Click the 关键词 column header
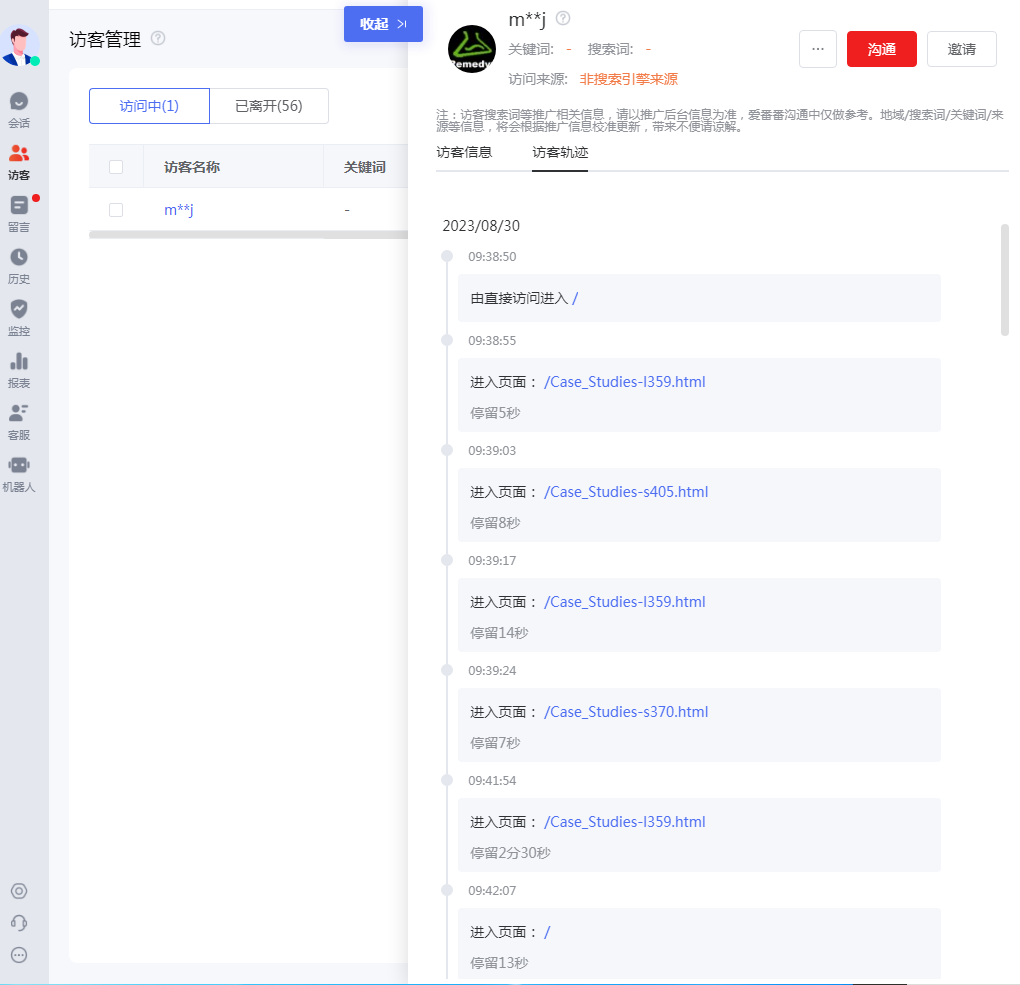The image size is (1020, 985). click(364, 167)
